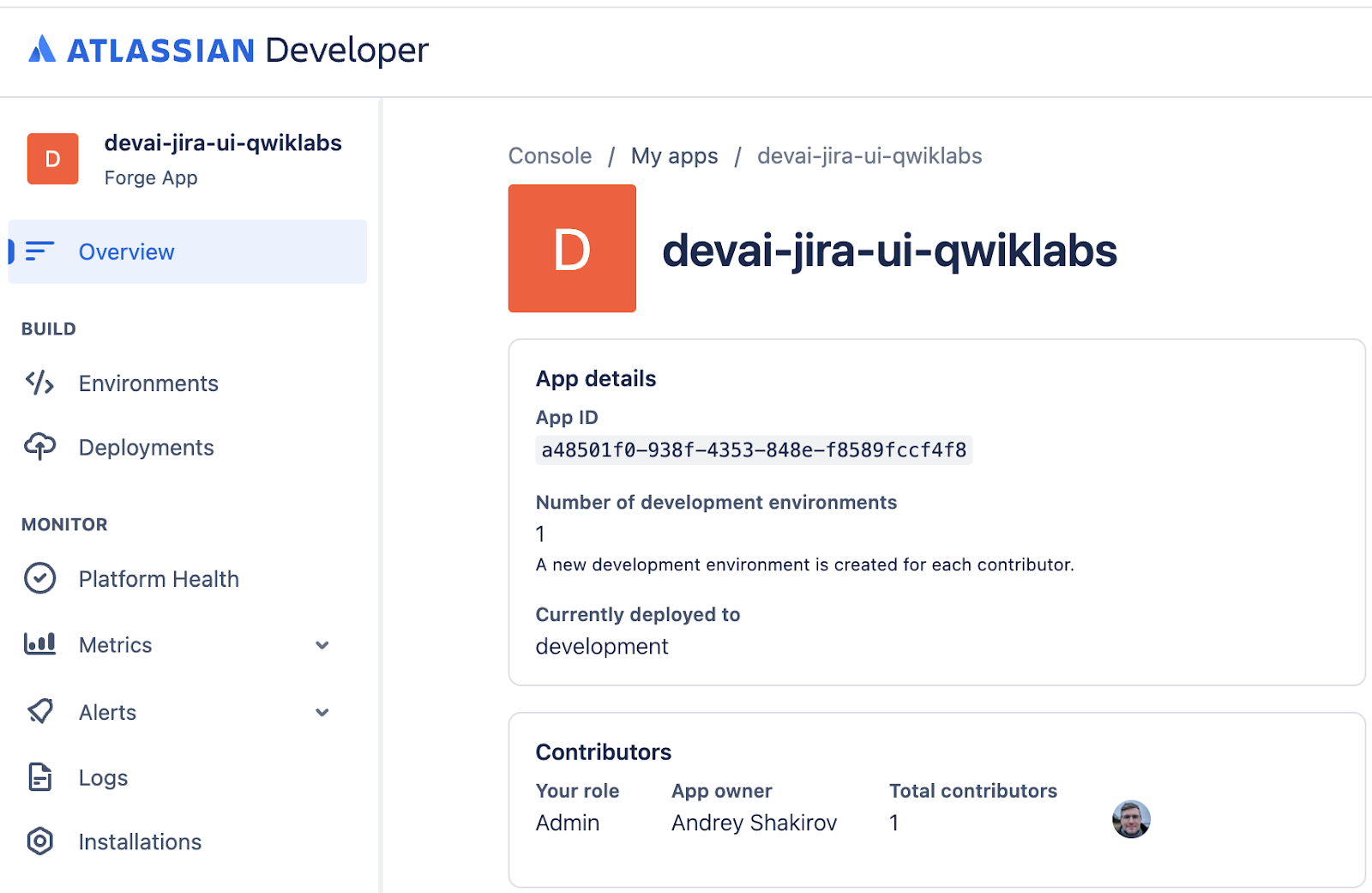Click the devai-jira-ui-qwiklabs breadcrumb

869,156
